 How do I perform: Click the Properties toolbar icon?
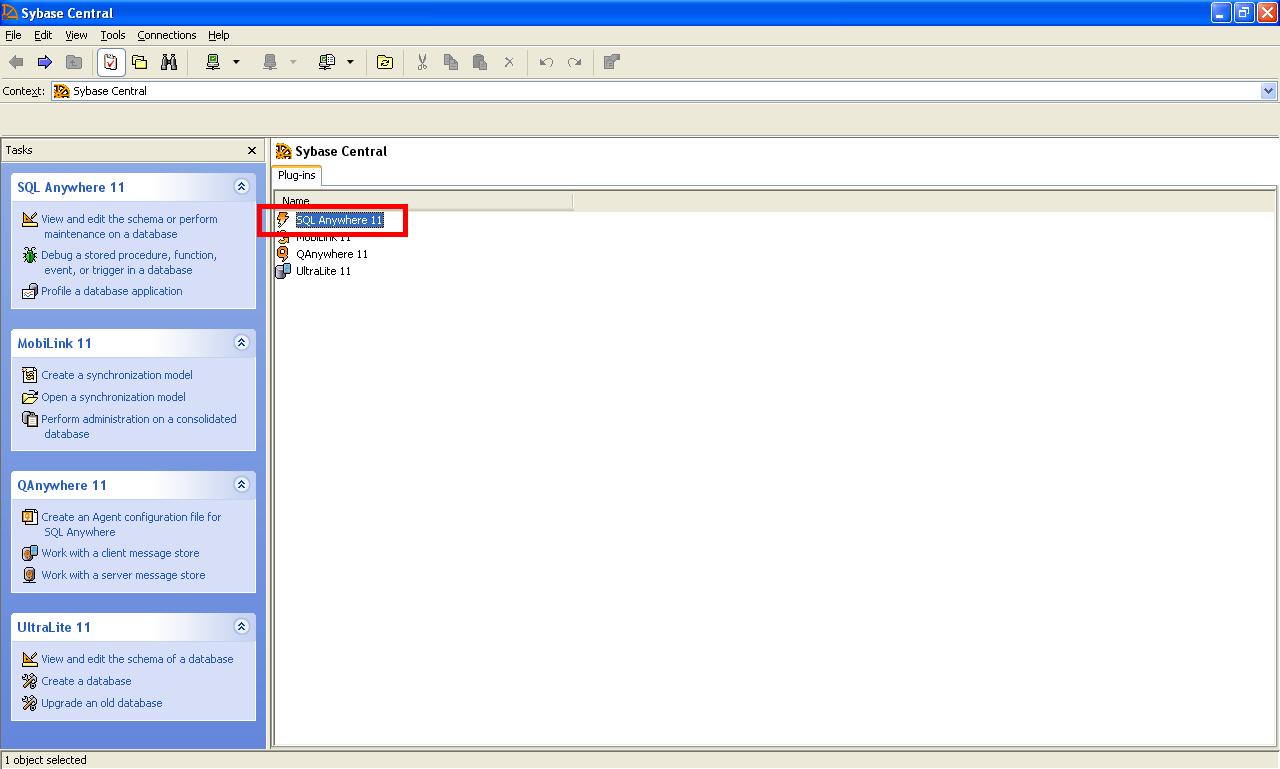click(x=611, y=62)
